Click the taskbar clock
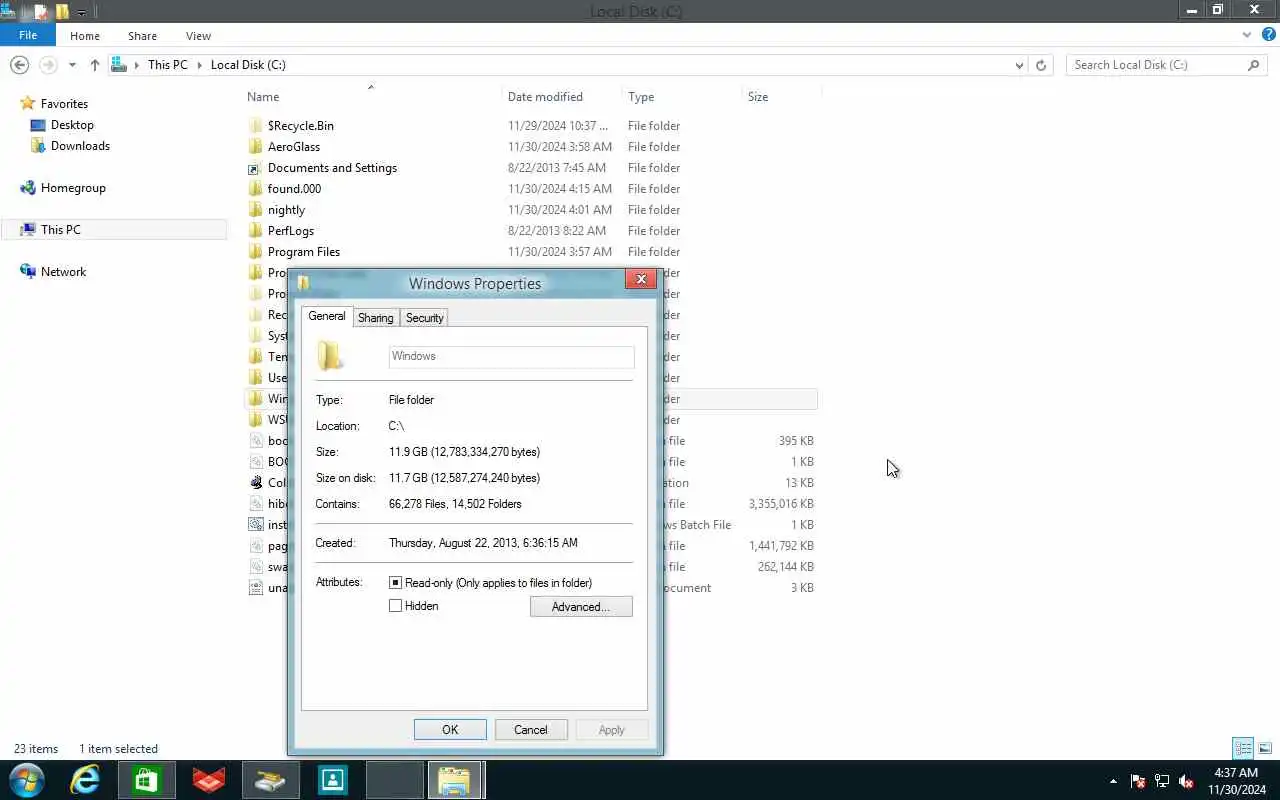Screen dimensions: 1280x800 coord(1235,781)
